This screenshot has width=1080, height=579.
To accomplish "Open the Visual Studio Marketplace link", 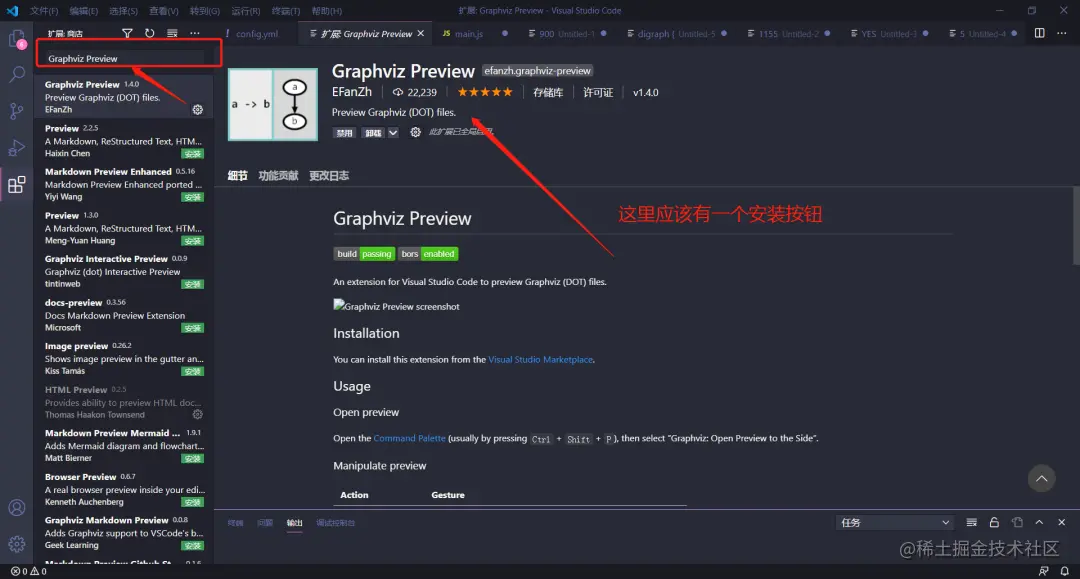I will [x=540, y=359].
